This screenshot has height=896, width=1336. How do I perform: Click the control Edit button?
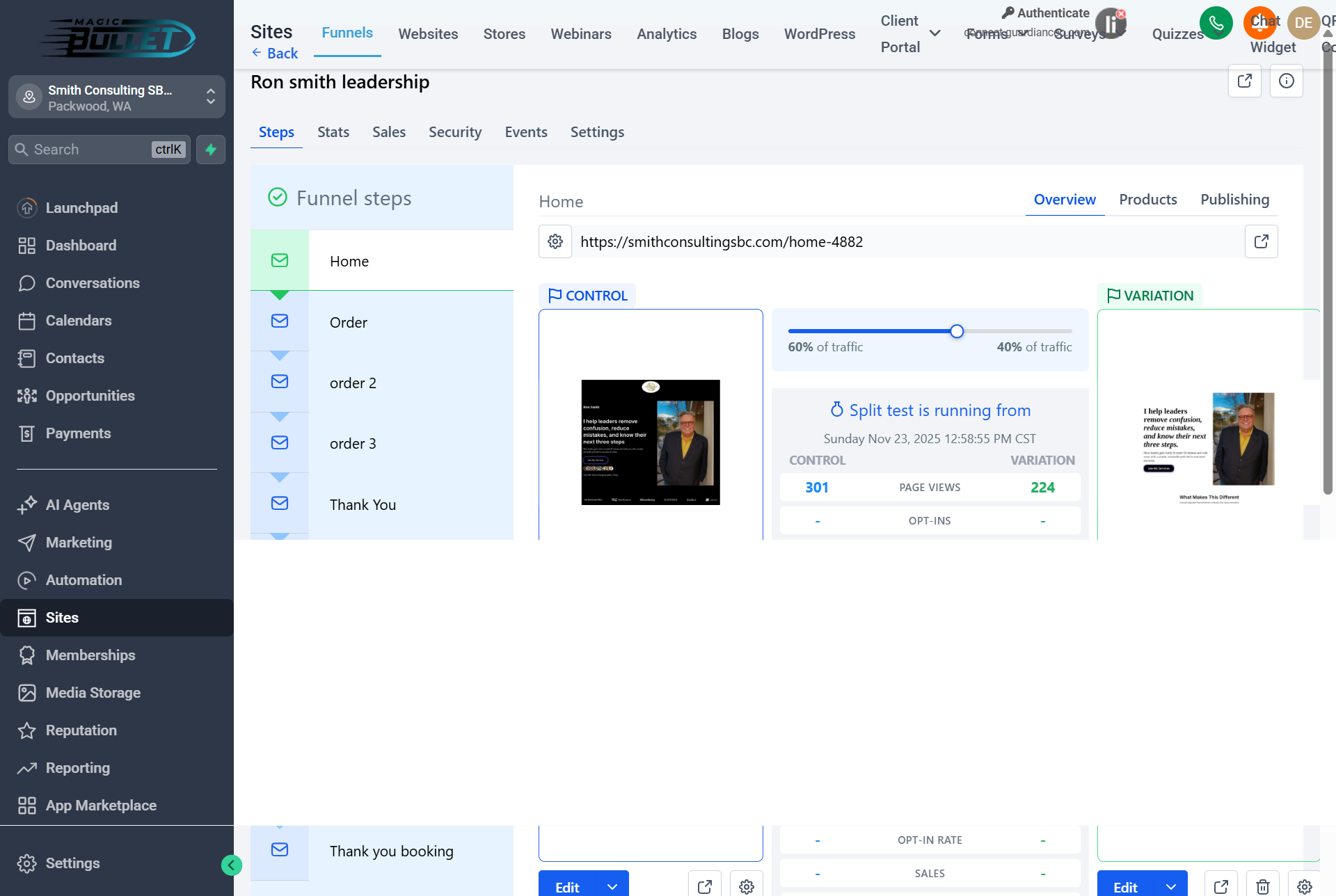click(x=568, y=886)
